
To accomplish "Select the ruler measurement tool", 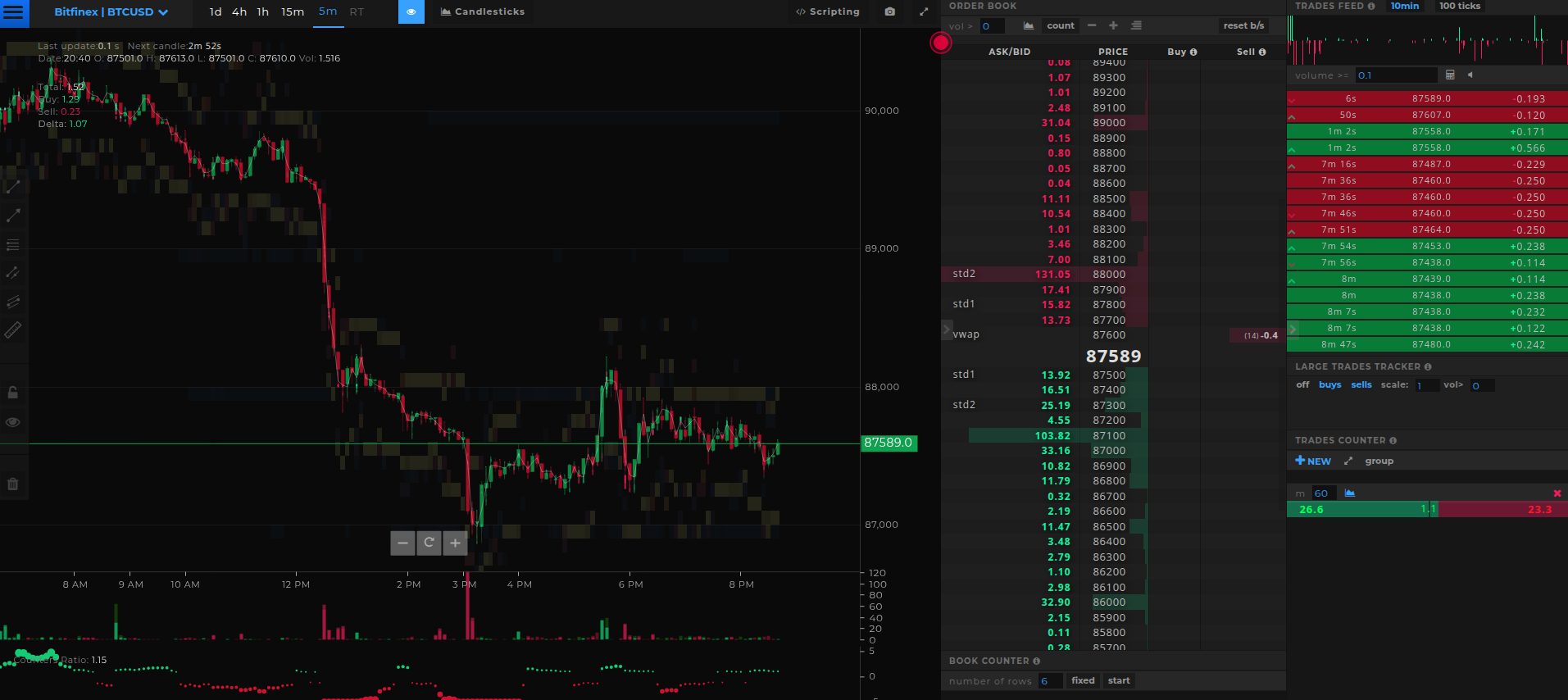I will (13, 330).
